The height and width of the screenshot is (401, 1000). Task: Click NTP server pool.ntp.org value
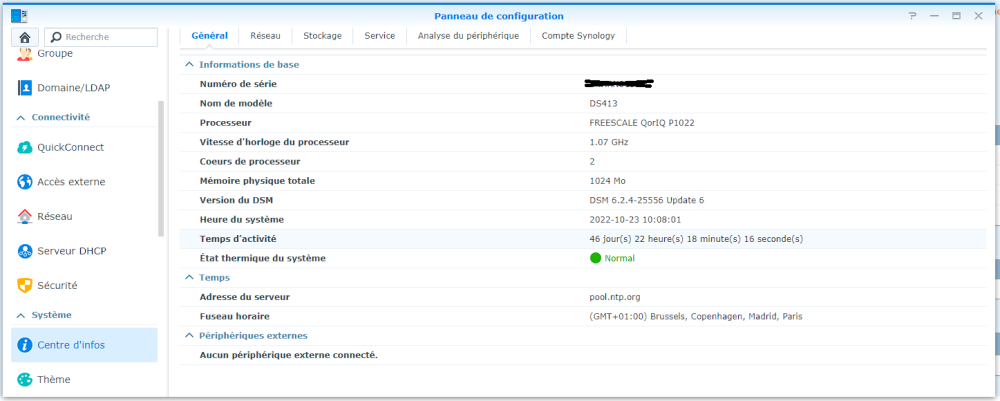615,297
